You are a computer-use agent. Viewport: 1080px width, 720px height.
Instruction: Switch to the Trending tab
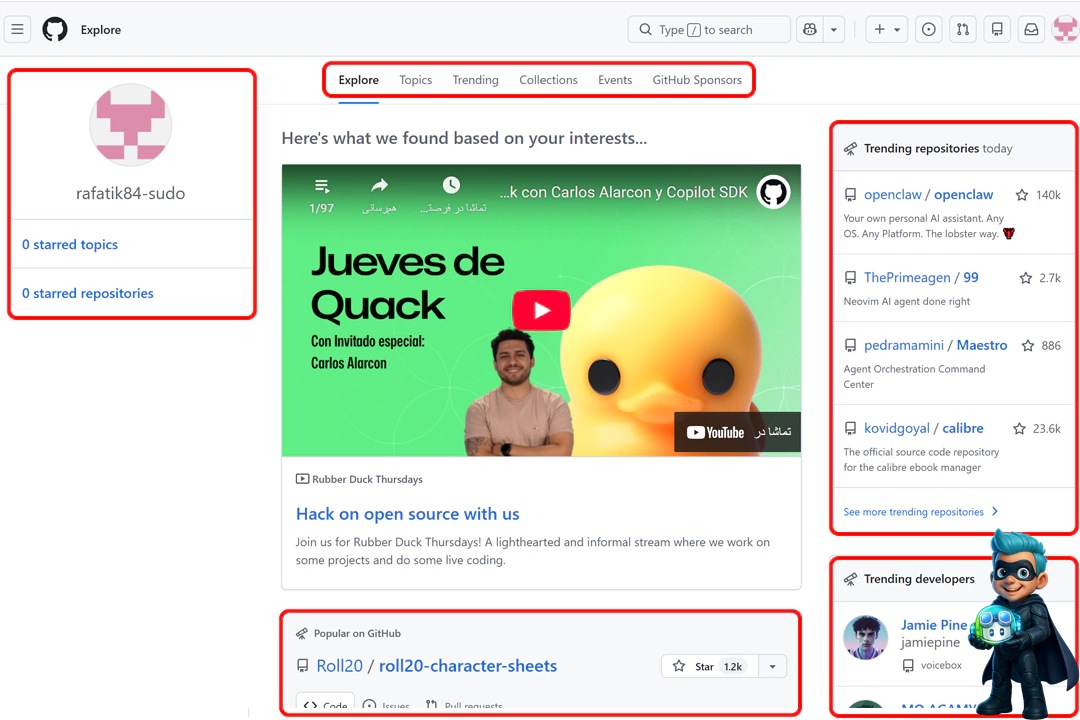[x=475, y=80]
